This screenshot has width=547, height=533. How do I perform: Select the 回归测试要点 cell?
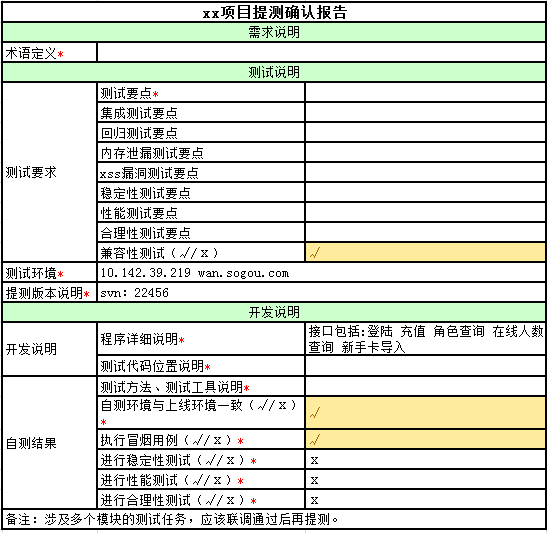201,132
